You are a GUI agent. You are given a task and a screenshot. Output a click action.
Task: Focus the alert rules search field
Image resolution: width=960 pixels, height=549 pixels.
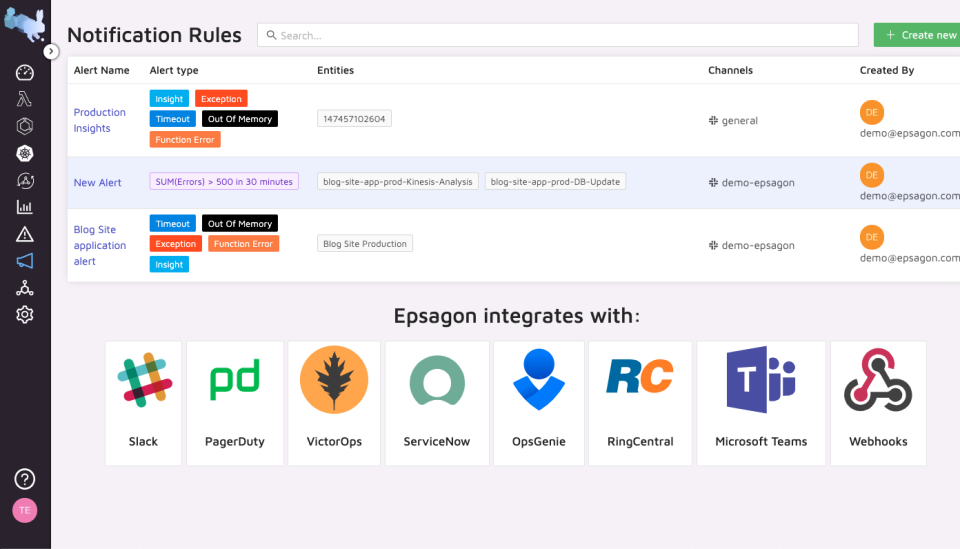[x=558, y=35]
